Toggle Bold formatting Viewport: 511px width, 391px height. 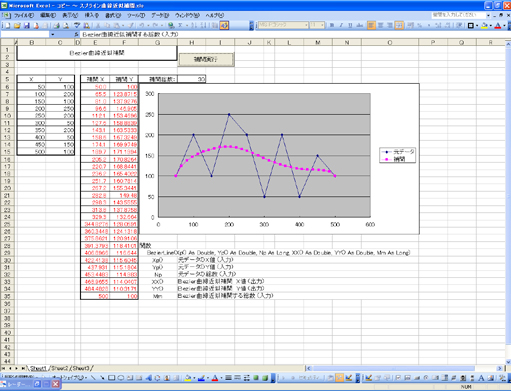pyautogui.click(x=332, y=25)
